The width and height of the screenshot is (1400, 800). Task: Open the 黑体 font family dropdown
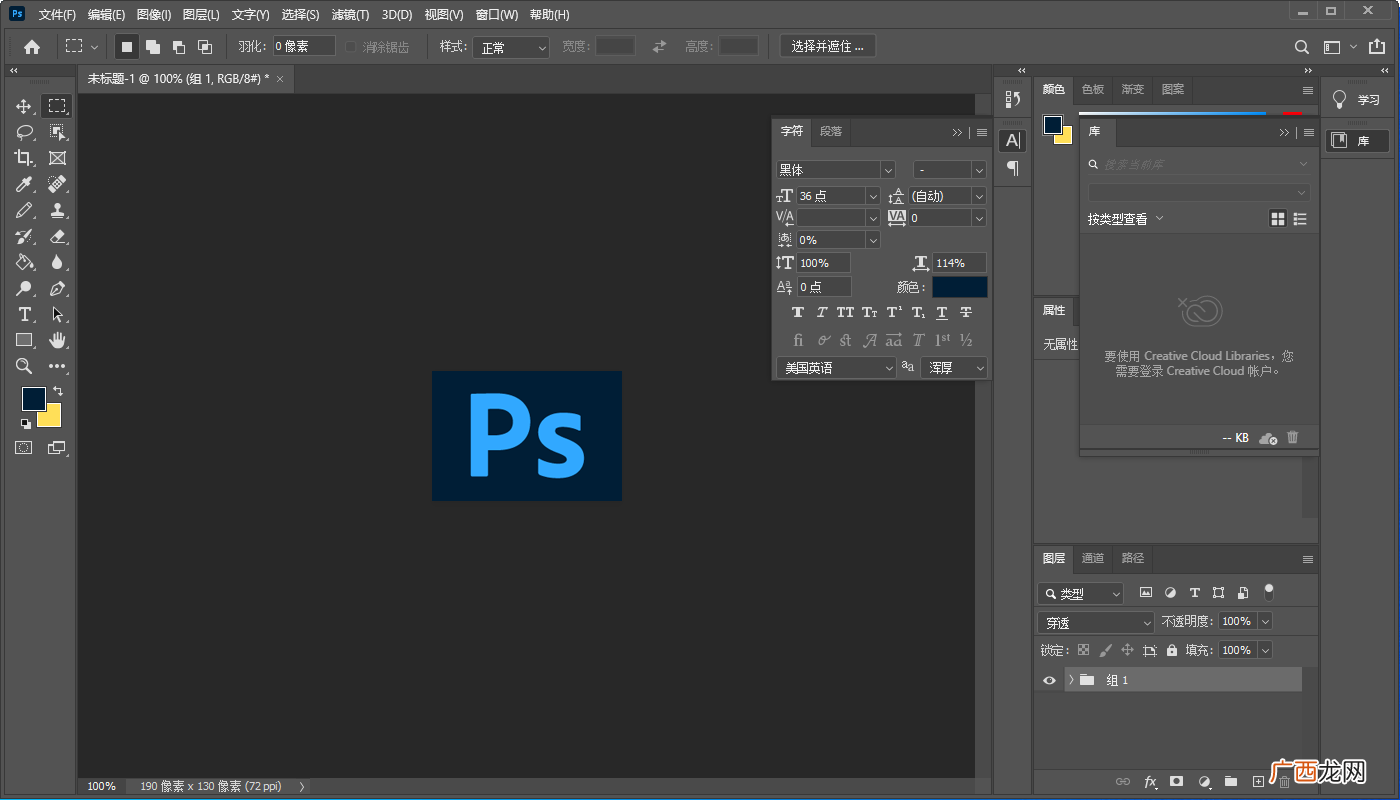pyautogui.click(x=888, y=170)
